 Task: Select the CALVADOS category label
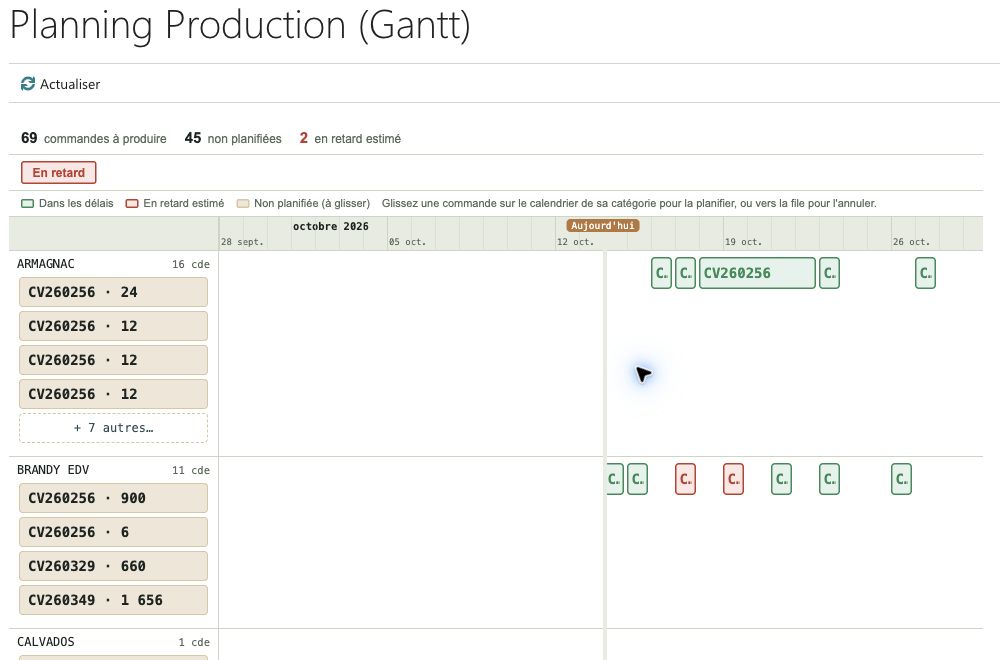pyautogui.click(x=46, y=642)
